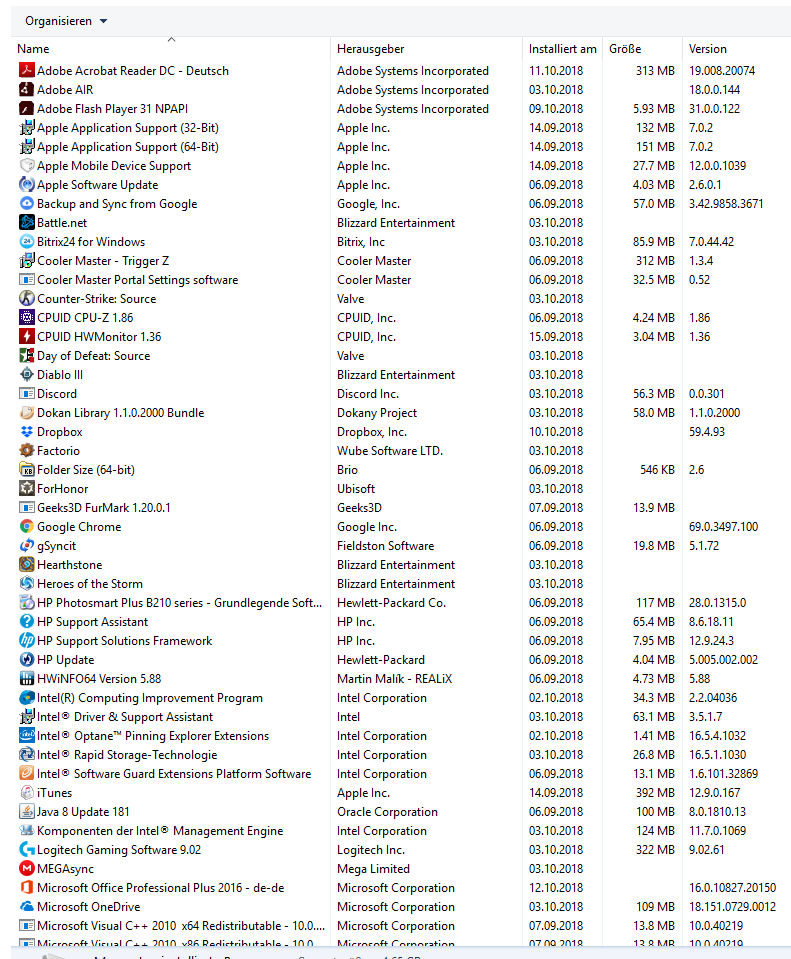Select the Bitrix24 for Windows icon
The image size is (791, 959).
click(x=26, y=241)
